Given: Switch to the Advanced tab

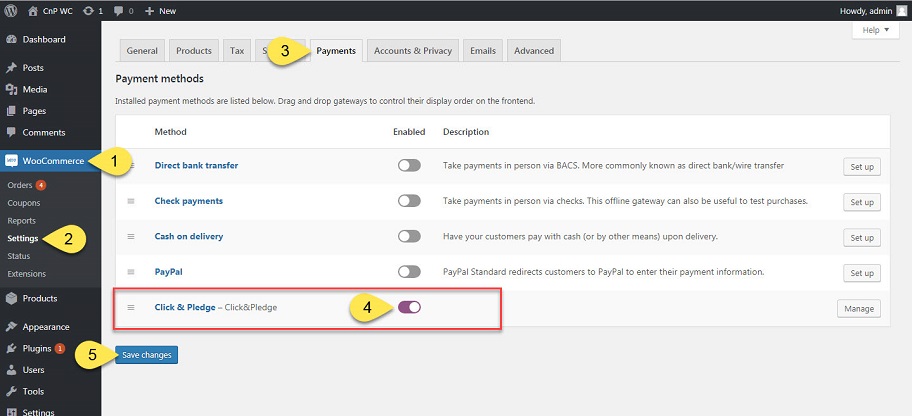Looking at the screenshot, I should coord(534,51).
